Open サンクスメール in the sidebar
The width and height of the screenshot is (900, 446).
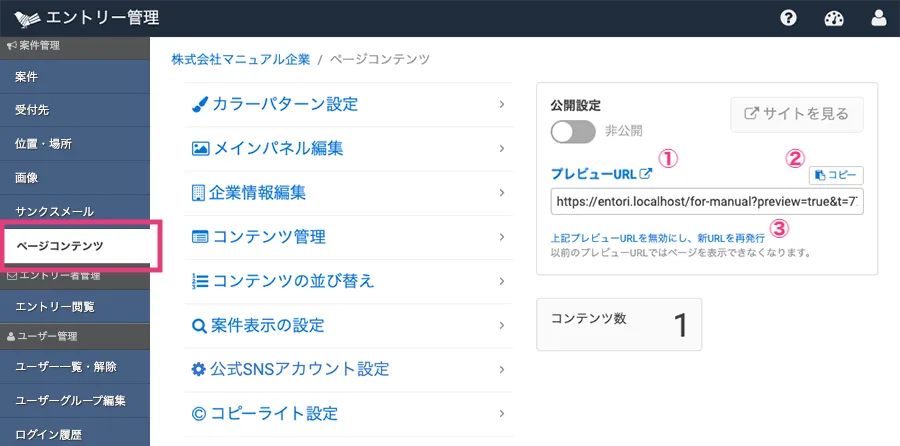point(55,212)
